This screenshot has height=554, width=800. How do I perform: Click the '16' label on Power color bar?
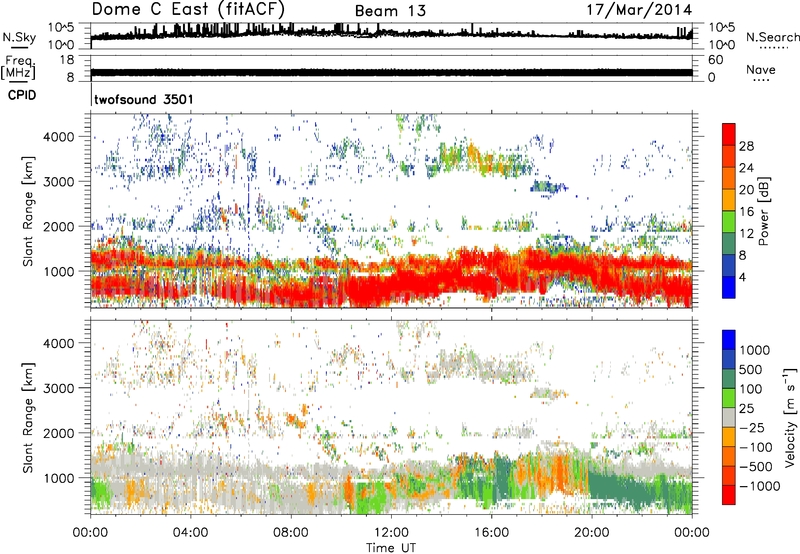tap(746, 212)
